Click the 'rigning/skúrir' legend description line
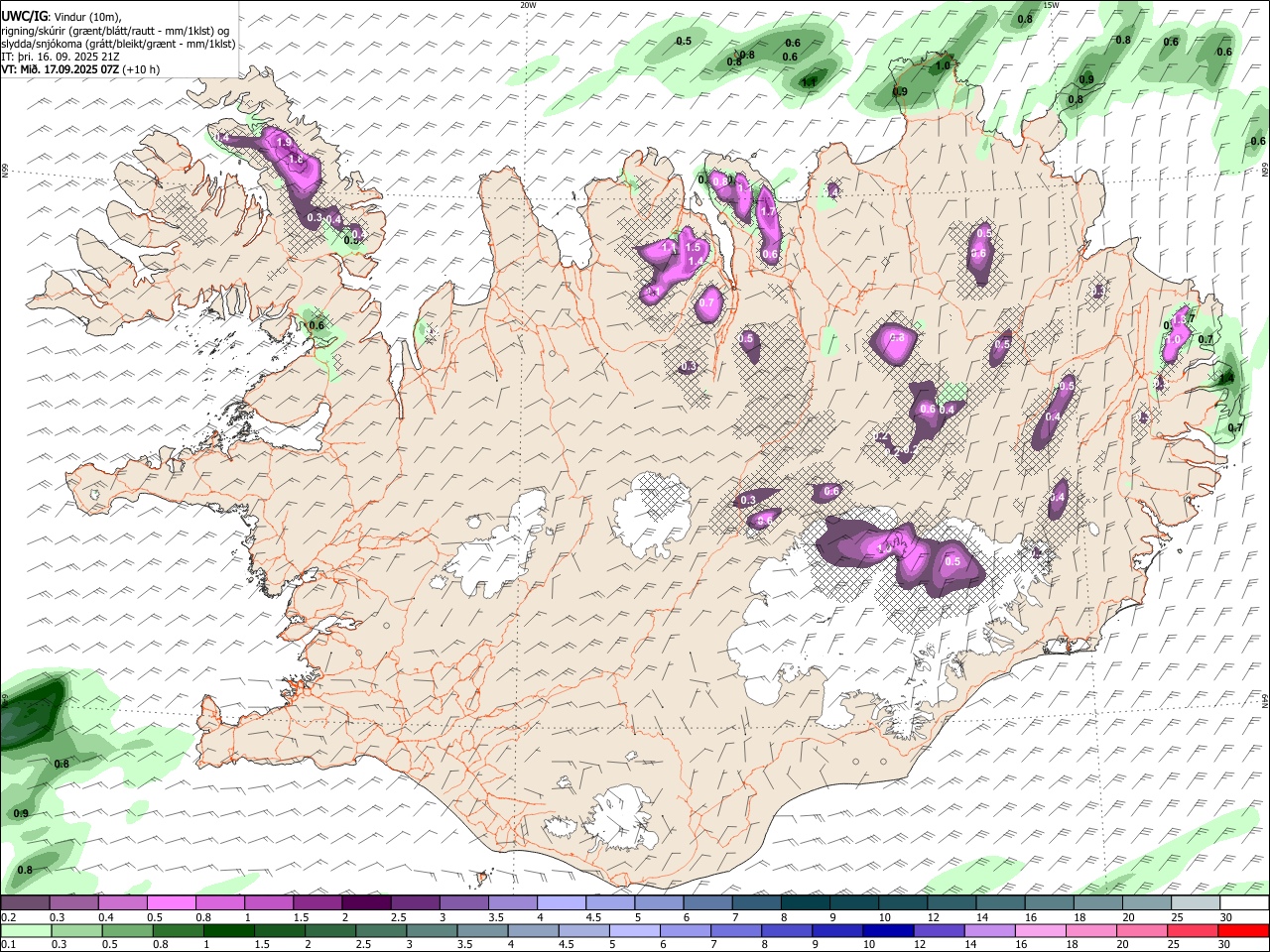This screenshot has height=952, width=1270. (116, 31)
